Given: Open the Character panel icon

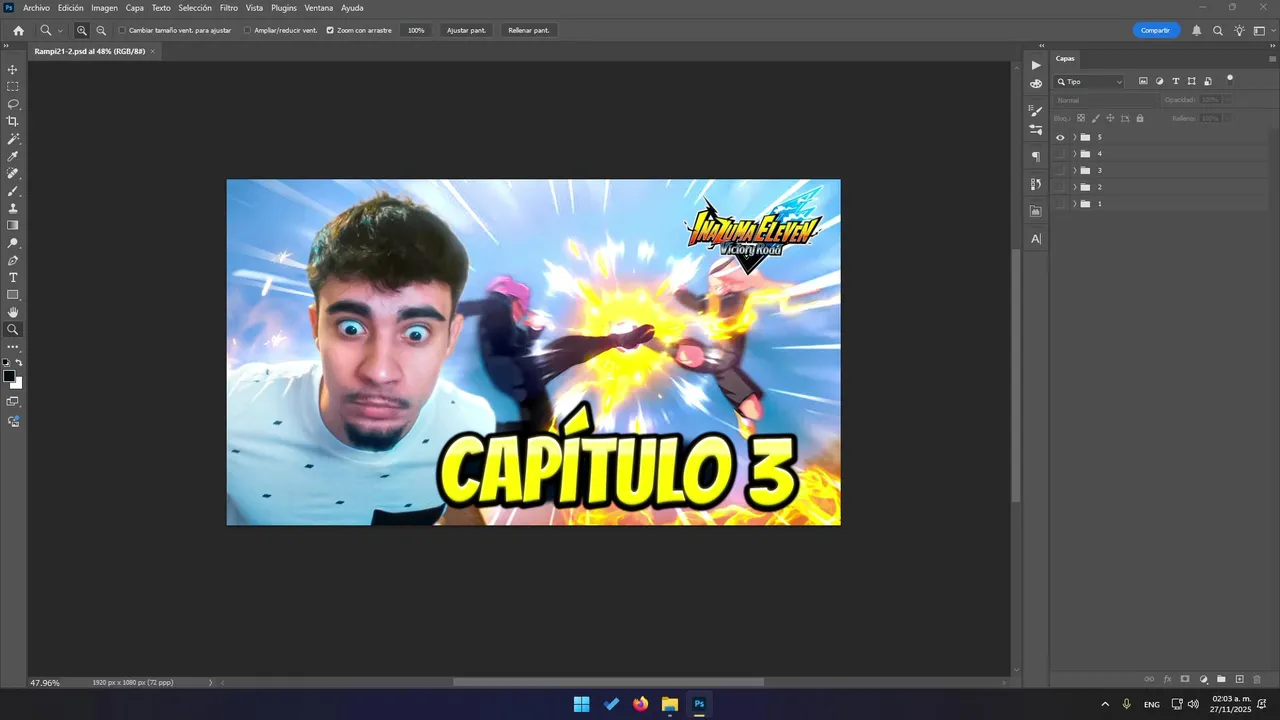Looking at the screenshot, I should 1036,238.
